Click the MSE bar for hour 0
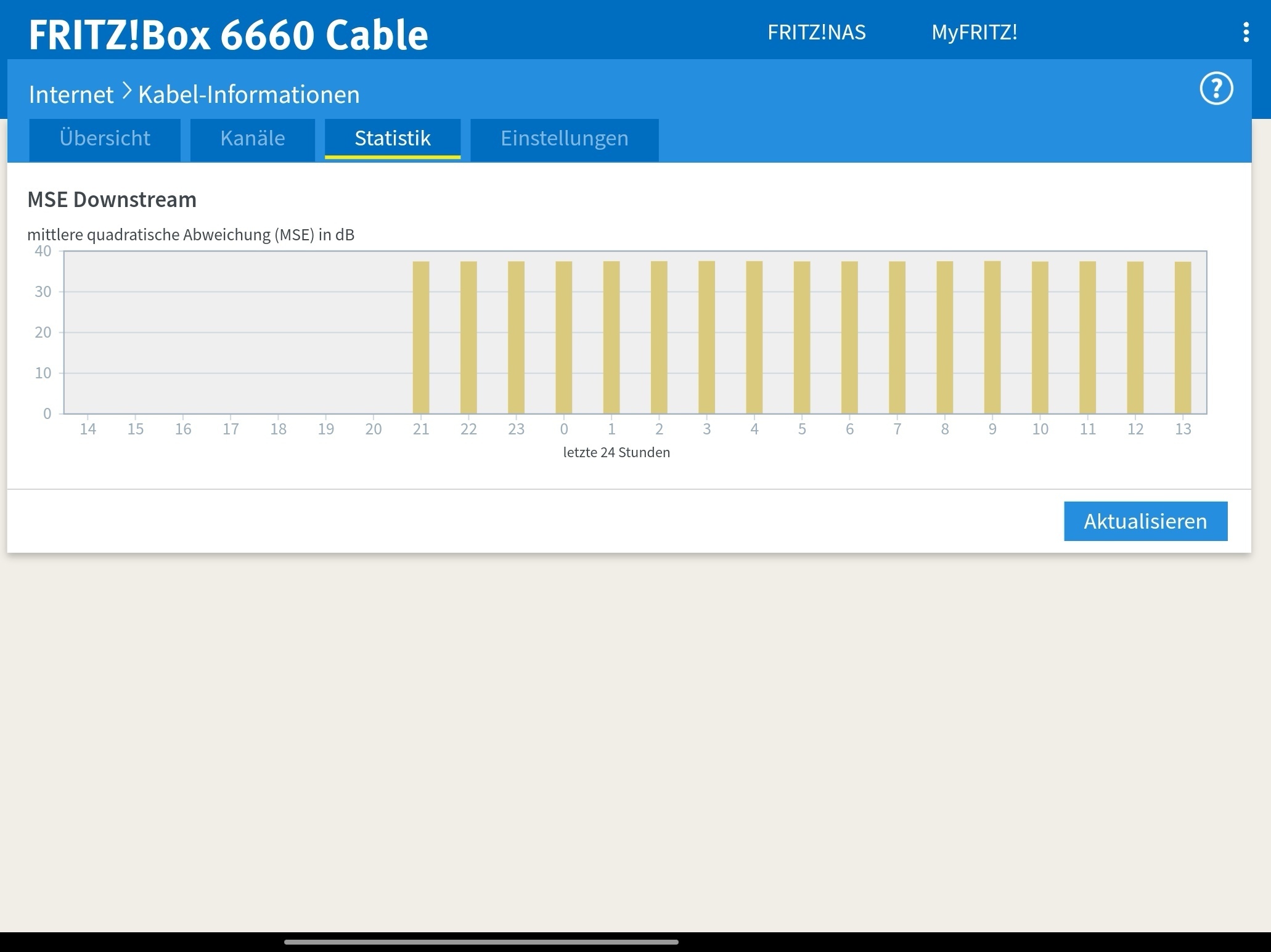This screenshot has width=1271, height=952. [564, 338]
